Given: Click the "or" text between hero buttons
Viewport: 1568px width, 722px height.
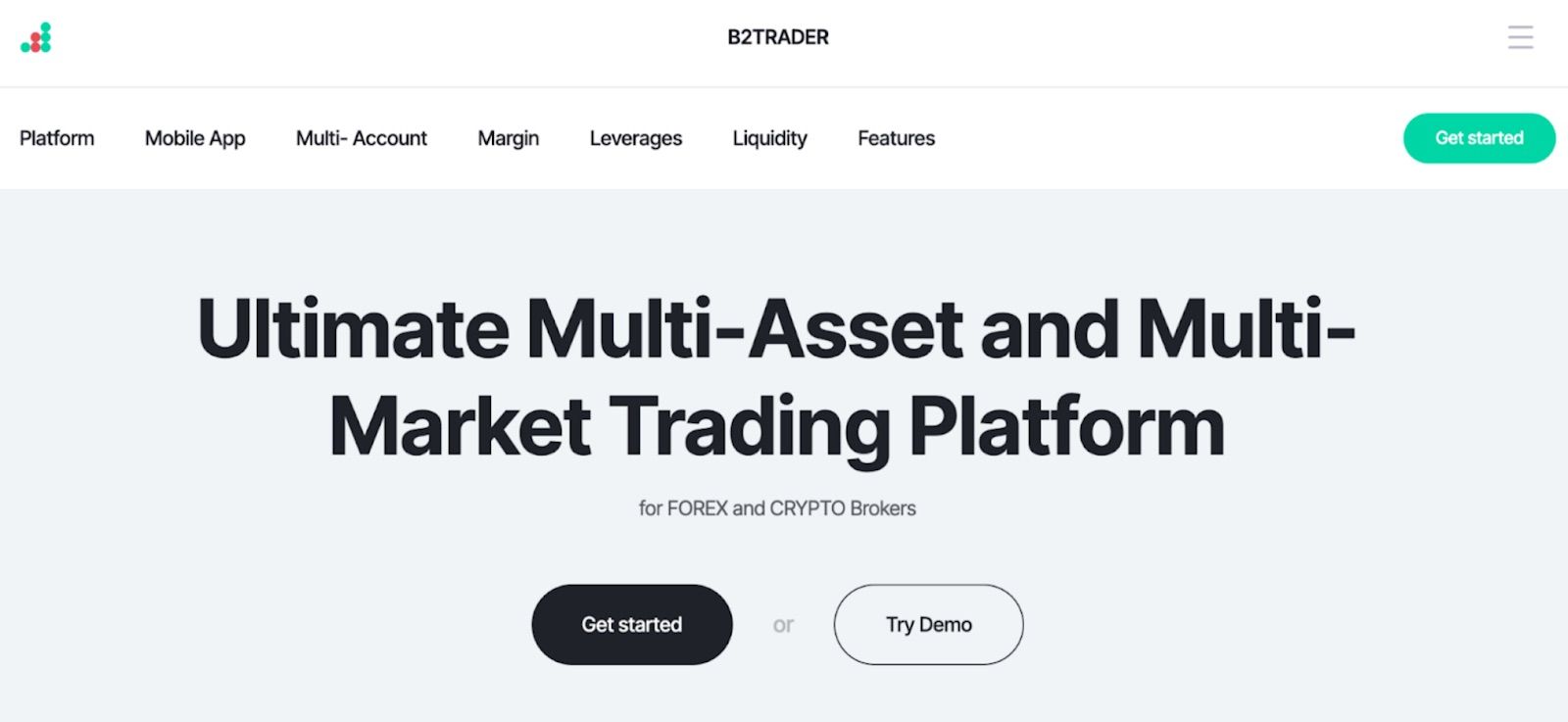Looking at the screenshot, I should click(x=783, y=625).
